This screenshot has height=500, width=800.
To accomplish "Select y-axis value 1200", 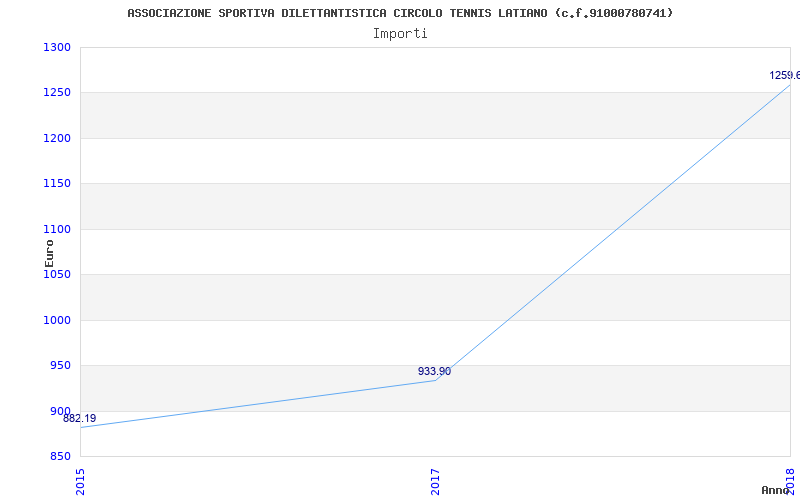I will 57,138.
